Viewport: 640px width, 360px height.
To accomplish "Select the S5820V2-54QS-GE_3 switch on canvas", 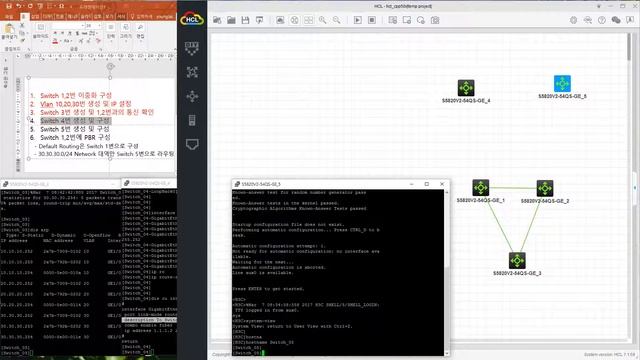I will (x=517, y=260).
